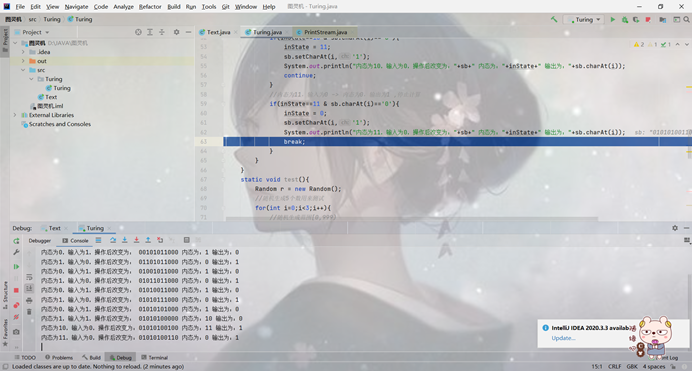
Task: Switch to the Debugger tab
Action: 40,241
